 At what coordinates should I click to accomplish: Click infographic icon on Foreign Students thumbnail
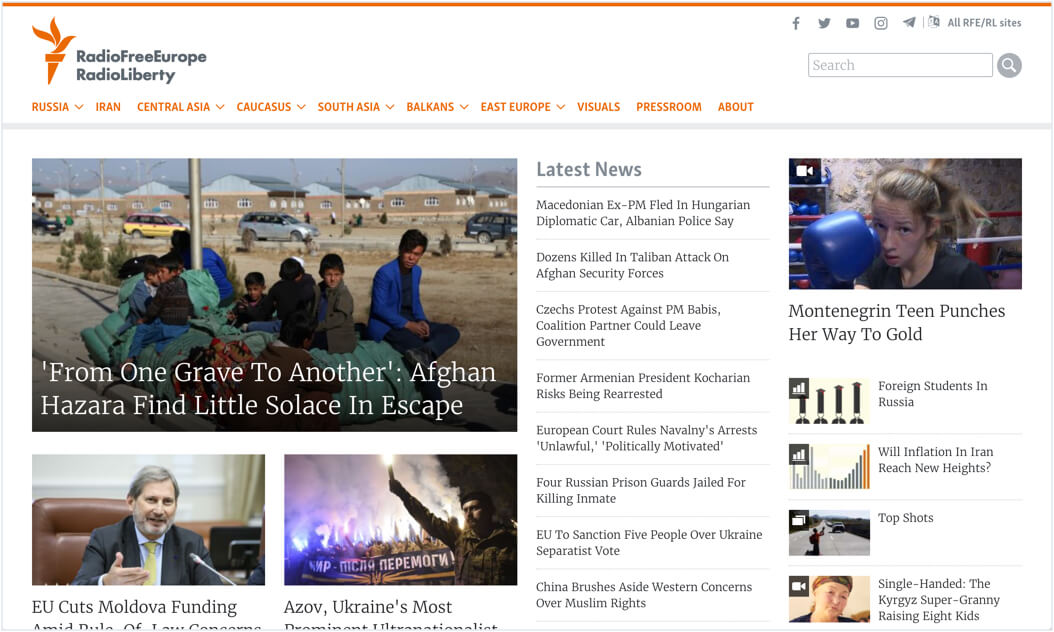pos(799,388)
